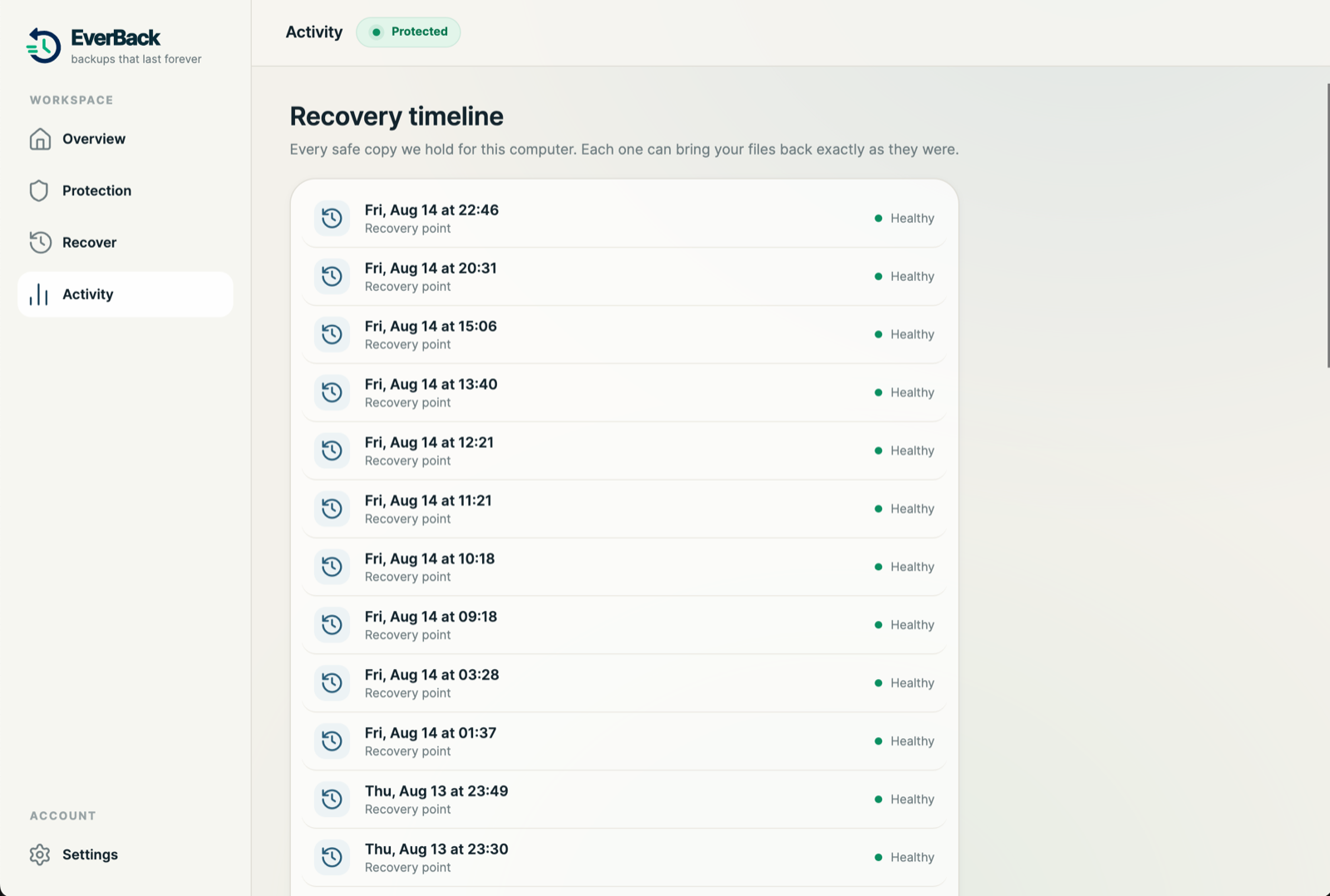Open the Recover section
The image size is (1330, 896).
pyautogui.click(x=126, y=242)
